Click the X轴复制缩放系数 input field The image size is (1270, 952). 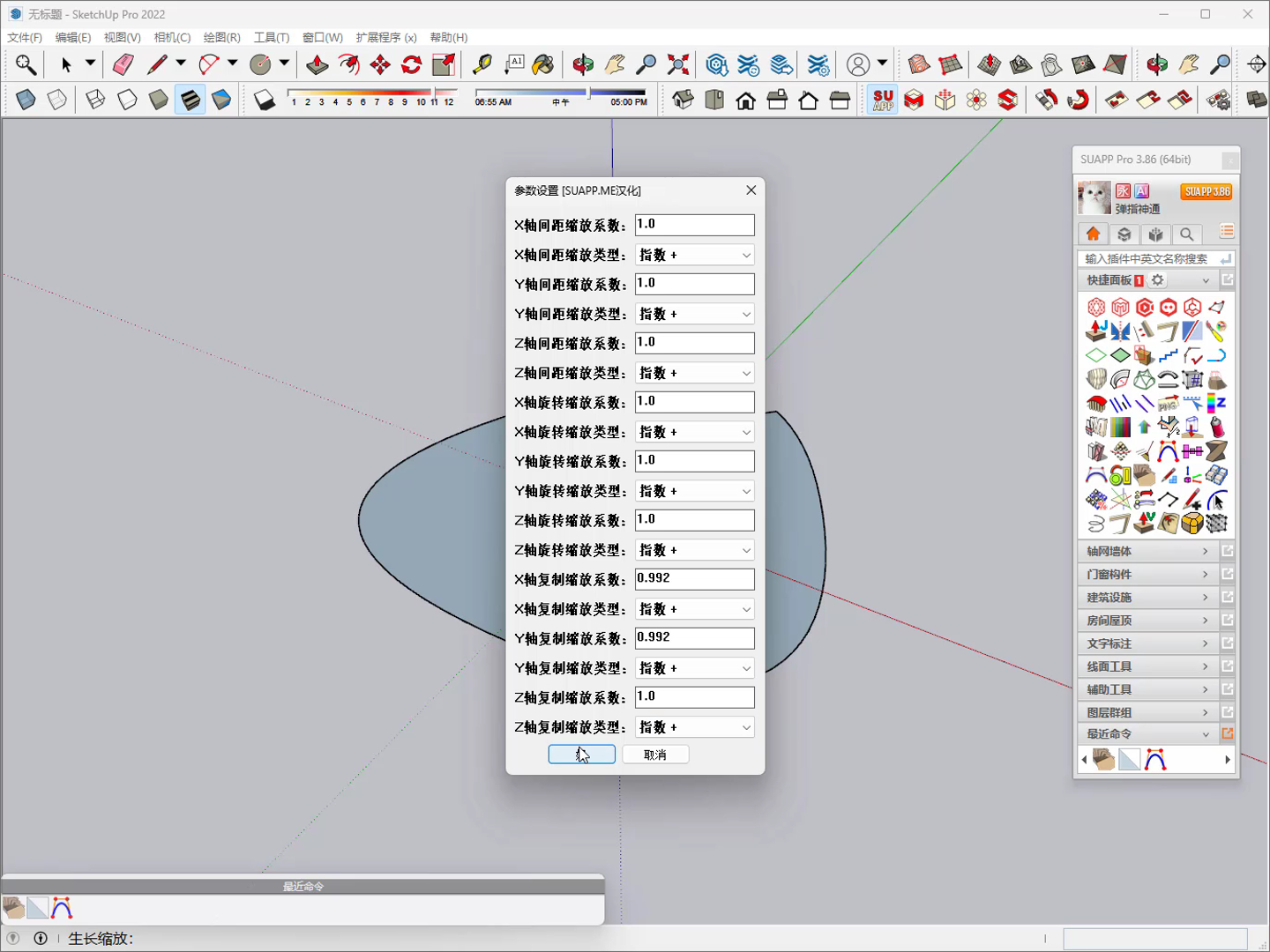tap(695, 579)
